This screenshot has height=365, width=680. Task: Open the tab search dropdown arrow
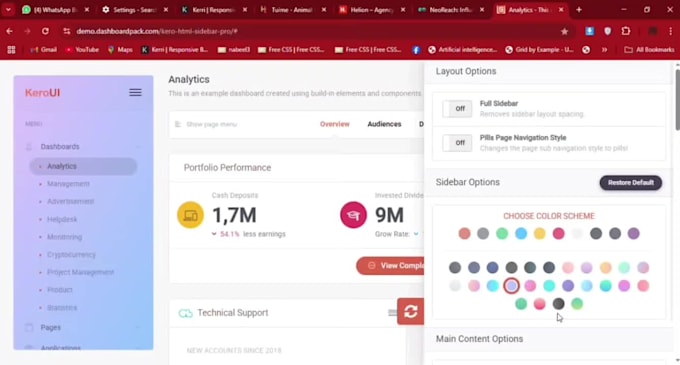click(8, 10)
